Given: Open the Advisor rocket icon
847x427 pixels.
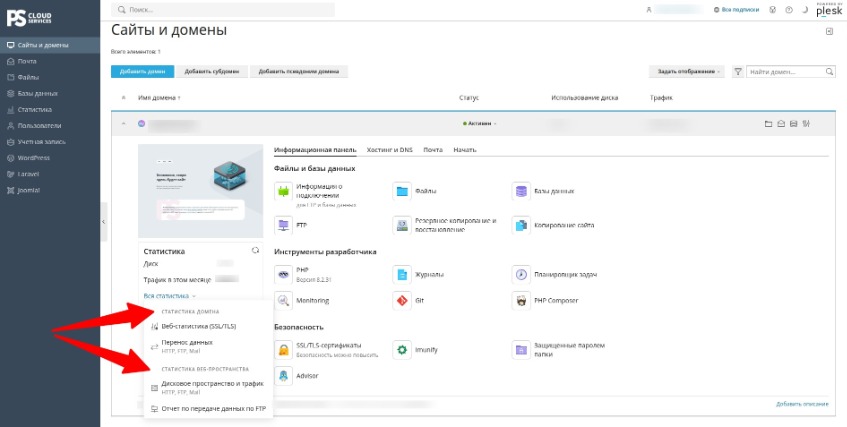Looking at the screenshot, I should tap(283, 376).
